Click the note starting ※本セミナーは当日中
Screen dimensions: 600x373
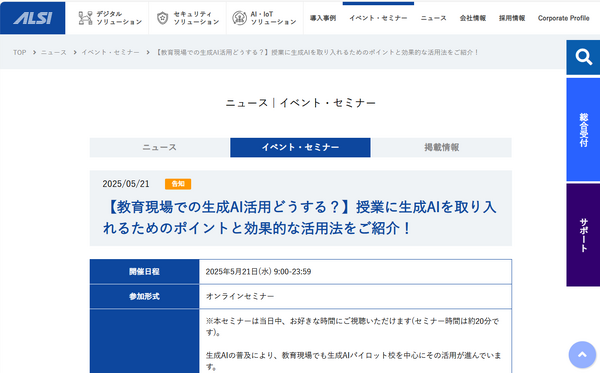click(352, 327)
